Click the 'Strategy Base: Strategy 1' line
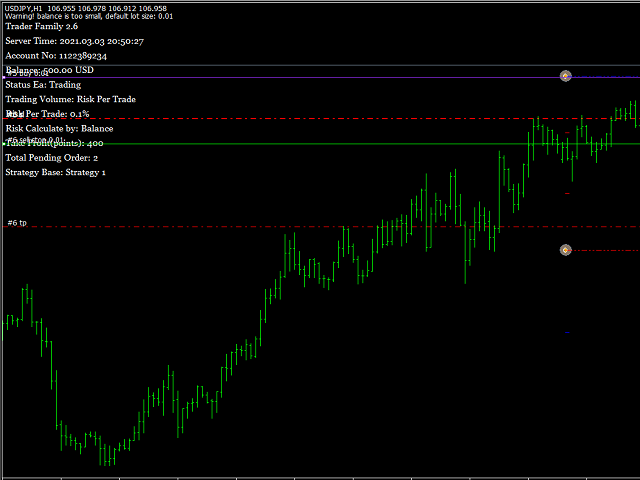 [56, 173]
